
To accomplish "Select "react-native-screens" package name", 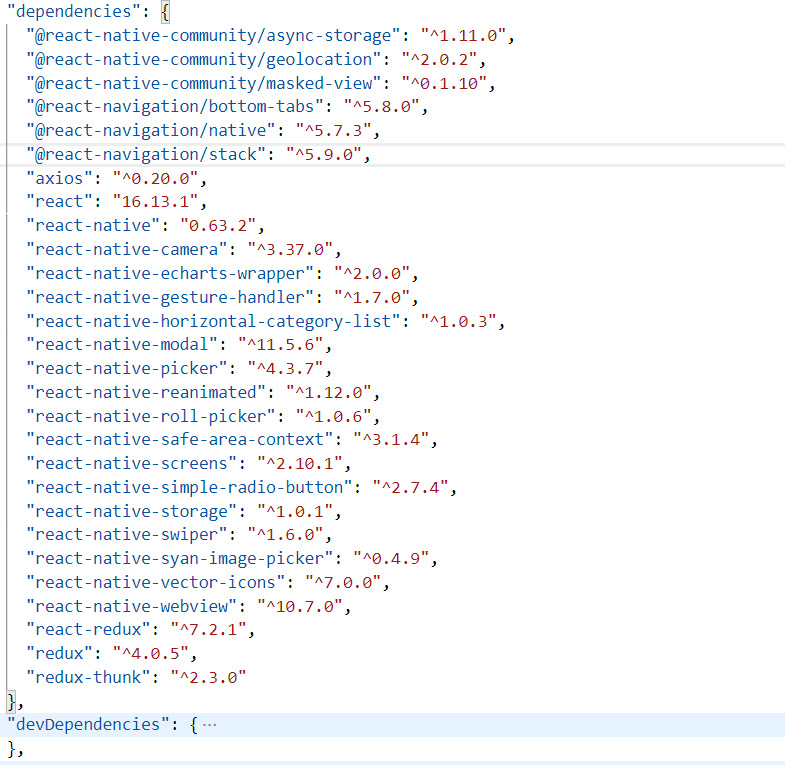I will click(x=132, y=464).
